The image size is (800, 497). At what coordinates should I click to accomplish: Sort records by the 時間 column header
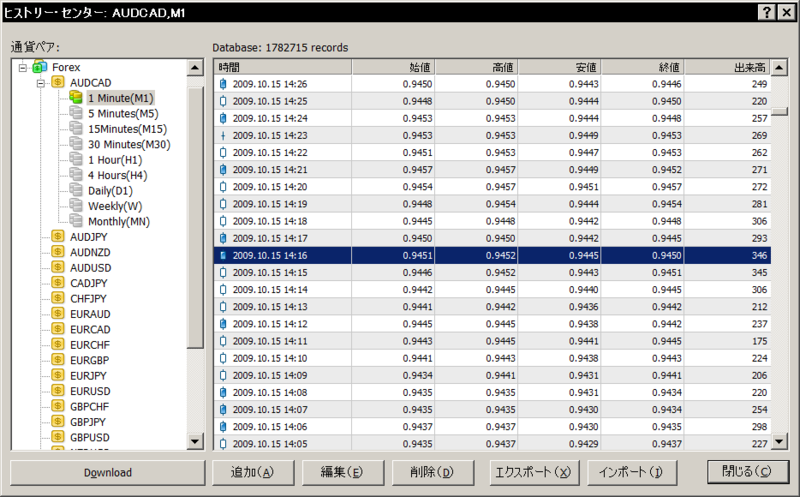[x=283, y=67]
